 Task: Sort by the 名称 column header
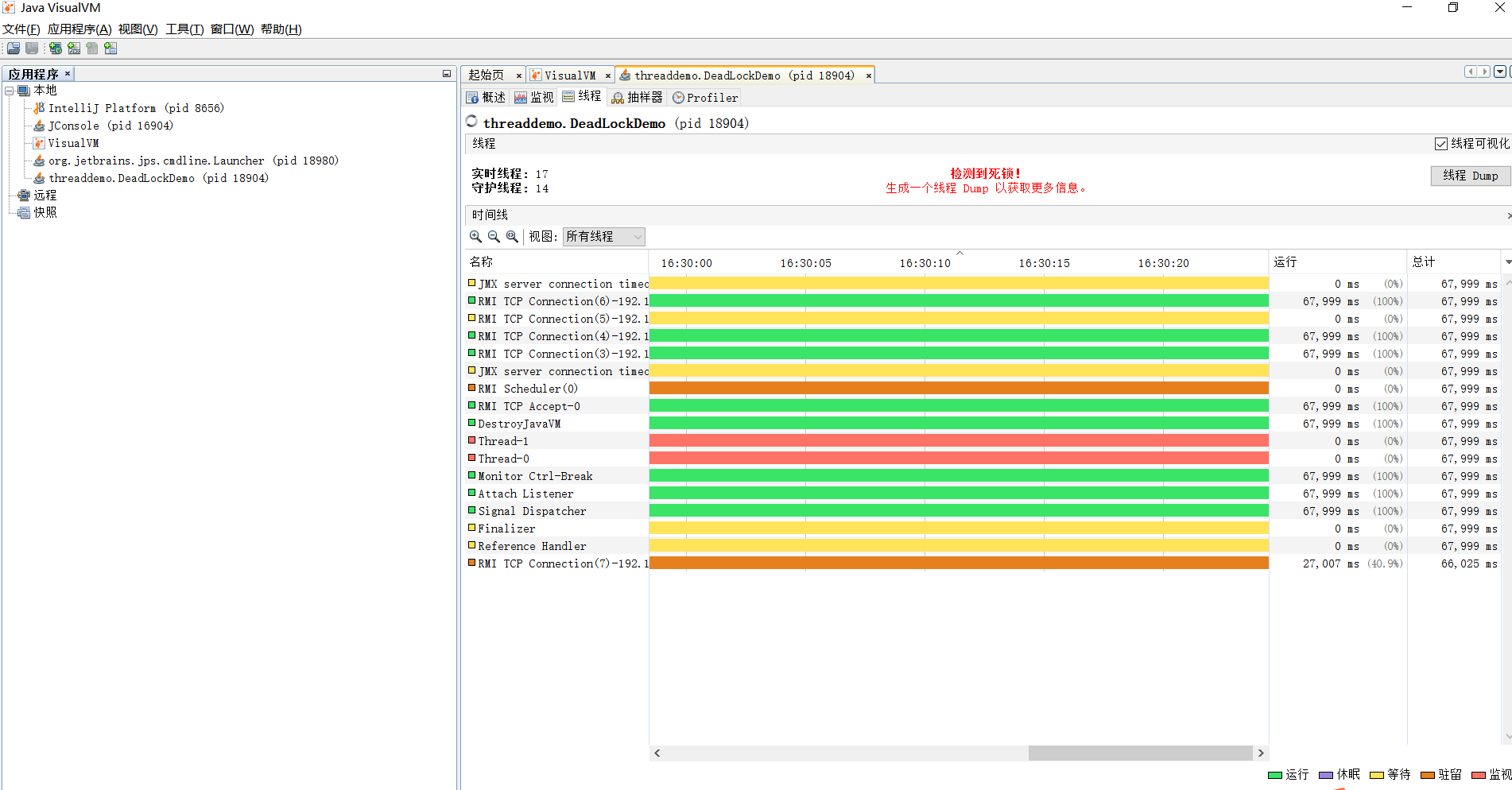556,262
